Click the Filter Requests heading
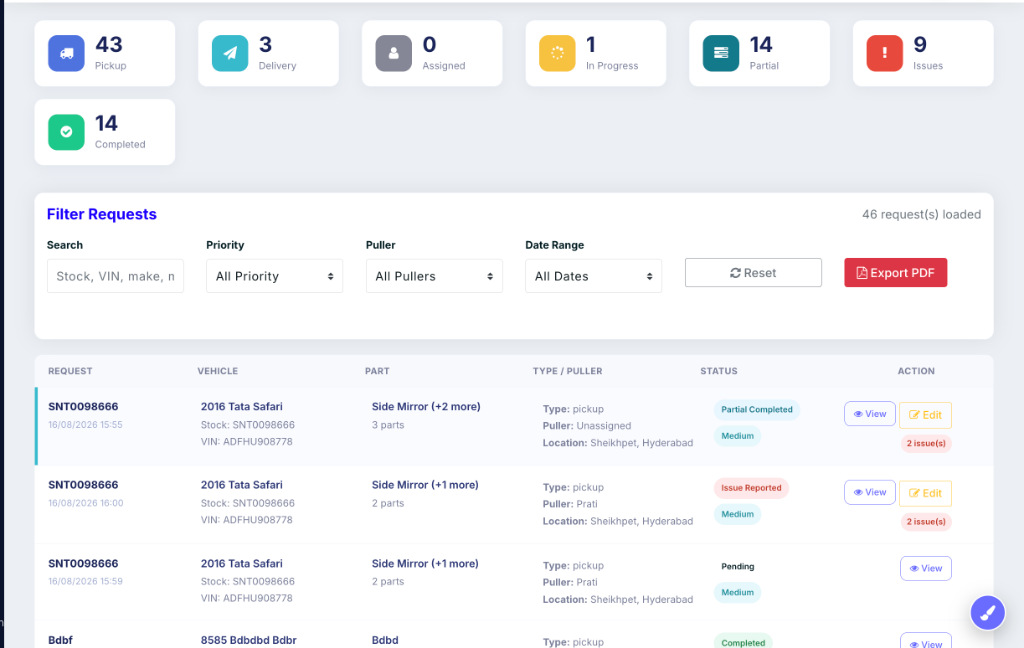 [101, 214]
